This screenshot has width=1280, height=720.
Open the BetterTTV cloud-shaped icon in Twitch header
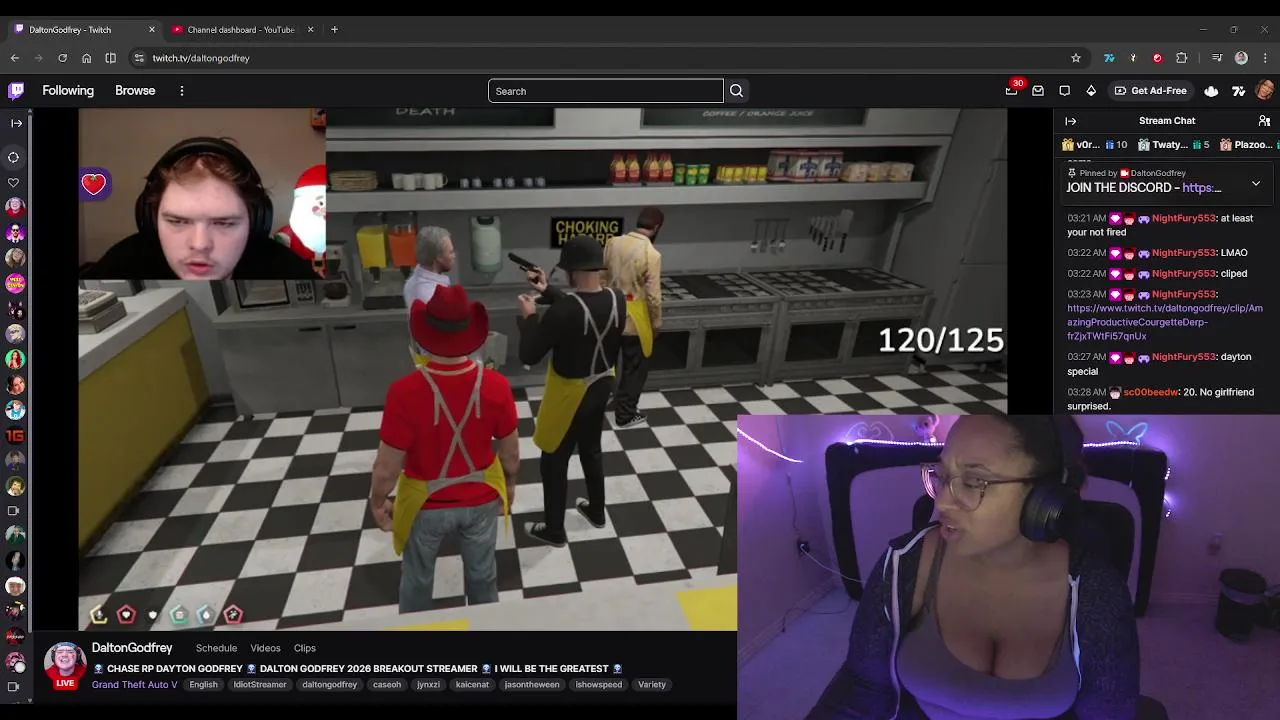coord(1211,91)
